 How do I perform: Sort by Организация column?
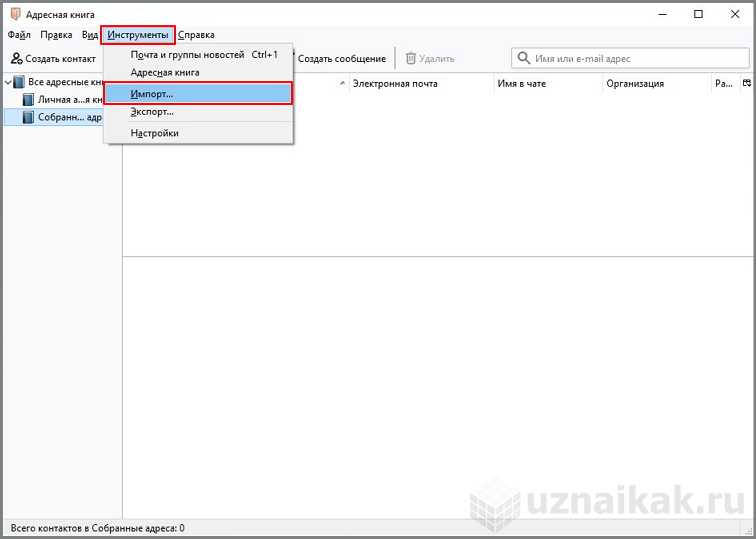657,84
